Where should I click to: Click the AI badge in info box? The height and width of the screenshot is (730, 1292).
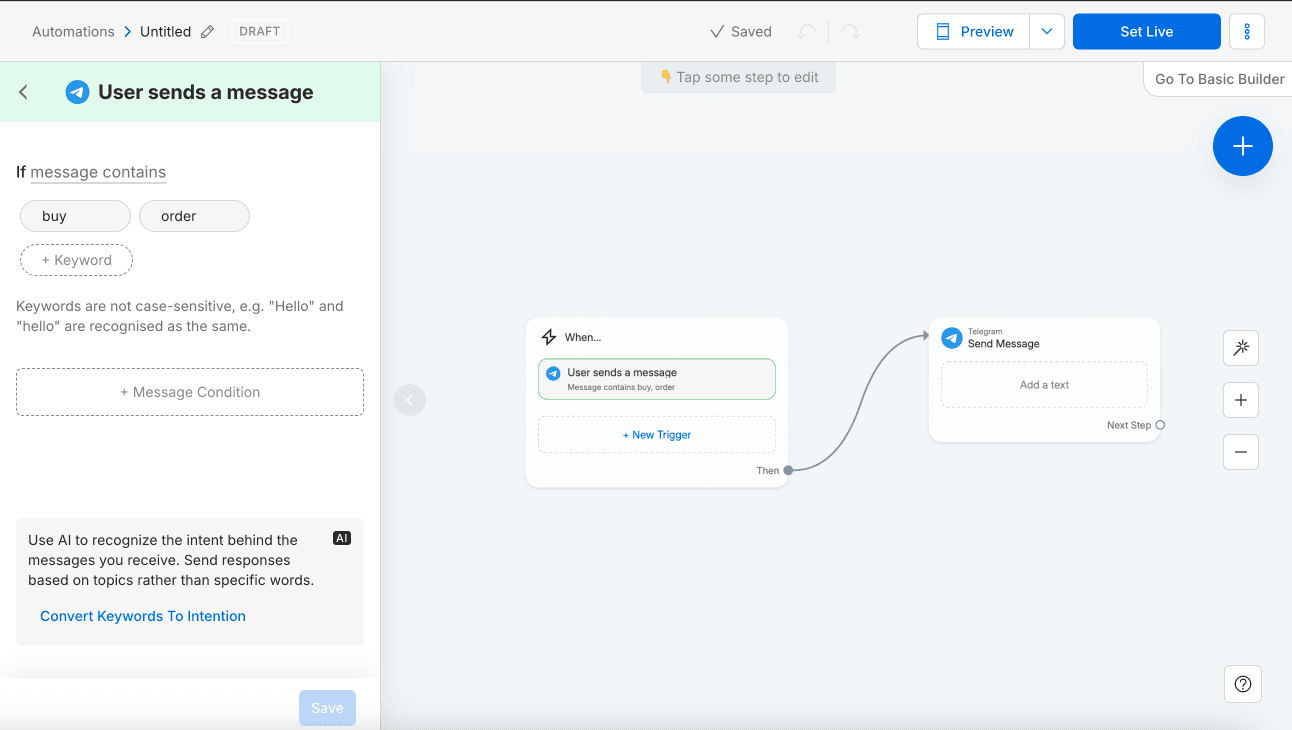tap(342, 538)
